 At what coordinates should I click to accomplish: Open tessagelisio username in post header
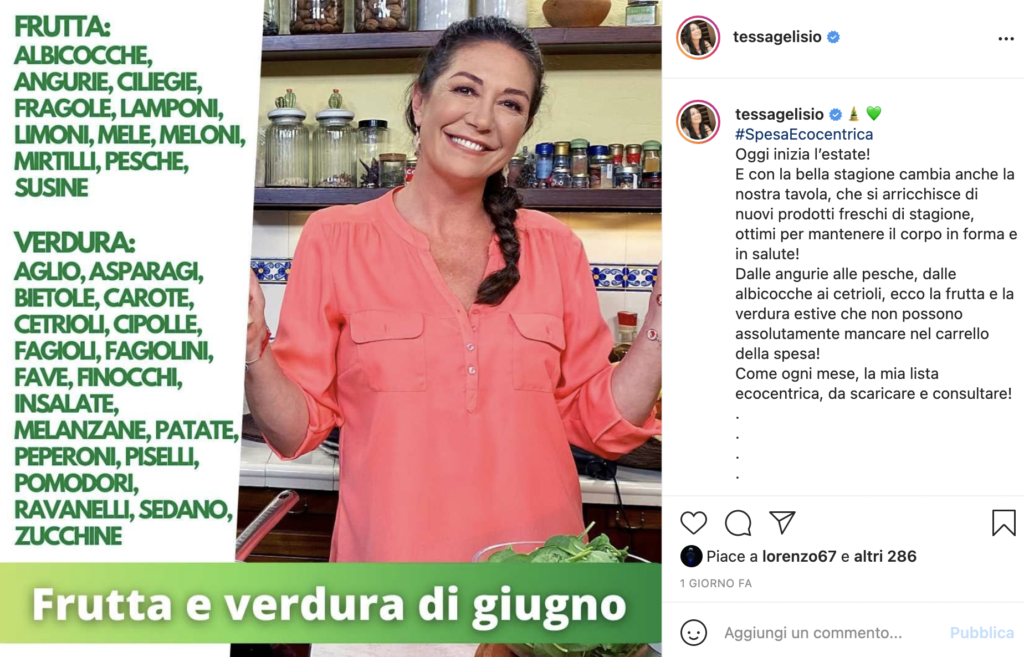pos(777,37)
